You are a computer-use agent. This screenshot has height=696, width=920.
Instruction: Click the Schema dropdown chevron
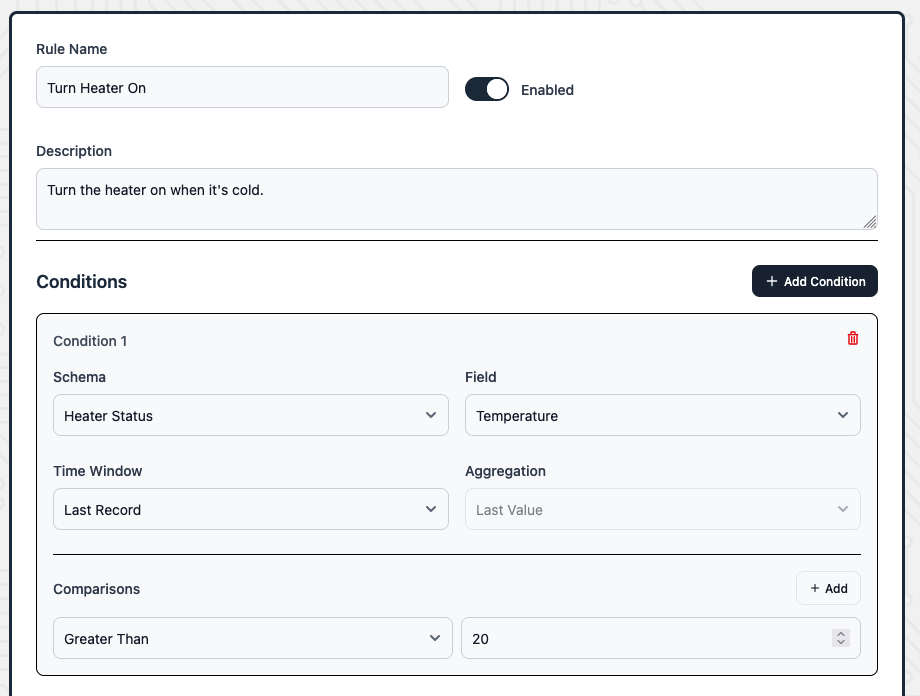click(x=431, y=414)
